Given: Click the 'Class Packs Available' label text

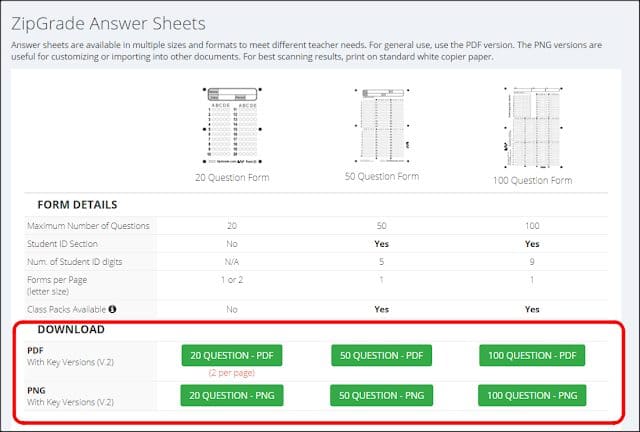Looking at the screenshot, I should (67, 309).
